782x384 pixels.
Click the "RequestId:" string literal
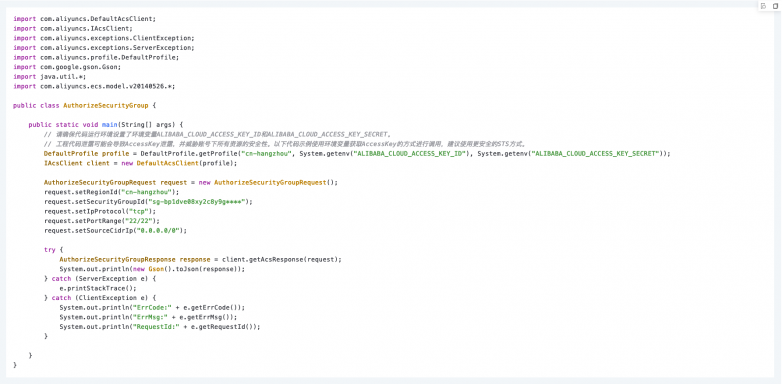155,327
